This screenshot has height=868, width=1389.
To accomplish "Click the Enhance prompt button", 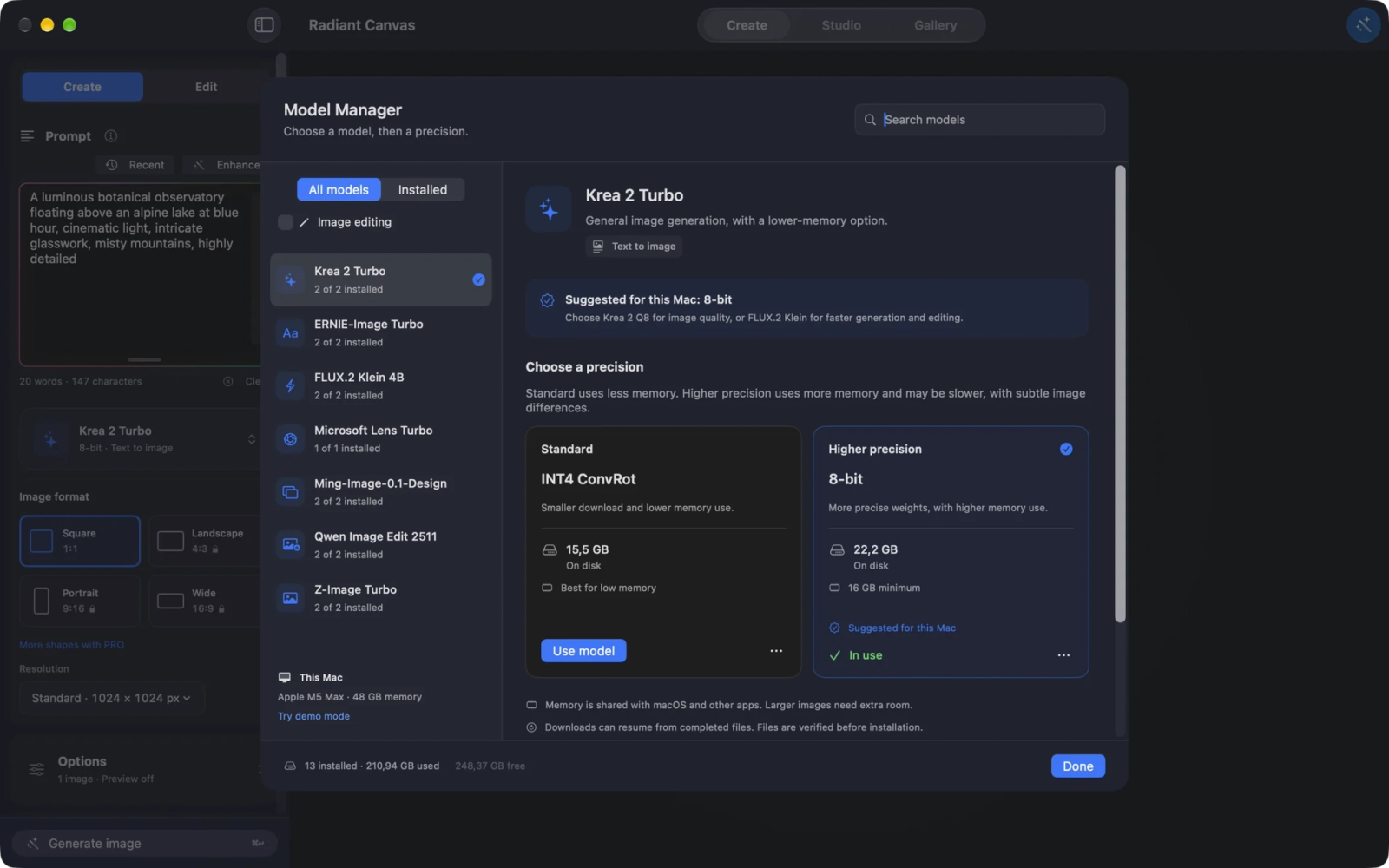I will pyautogui.click(x=224, y=165).
